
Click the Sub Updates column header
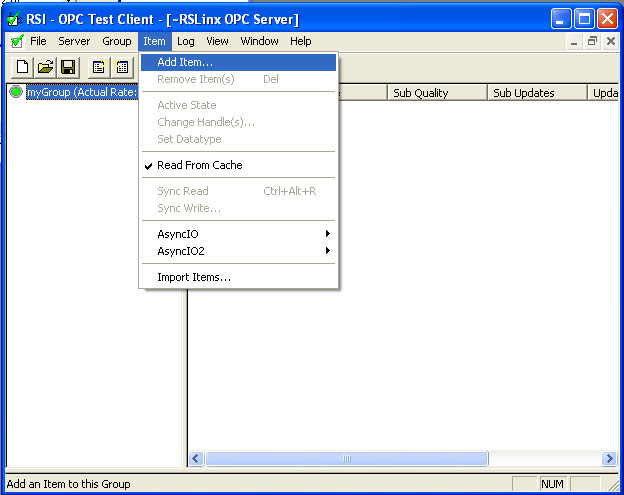coord(537,93)
